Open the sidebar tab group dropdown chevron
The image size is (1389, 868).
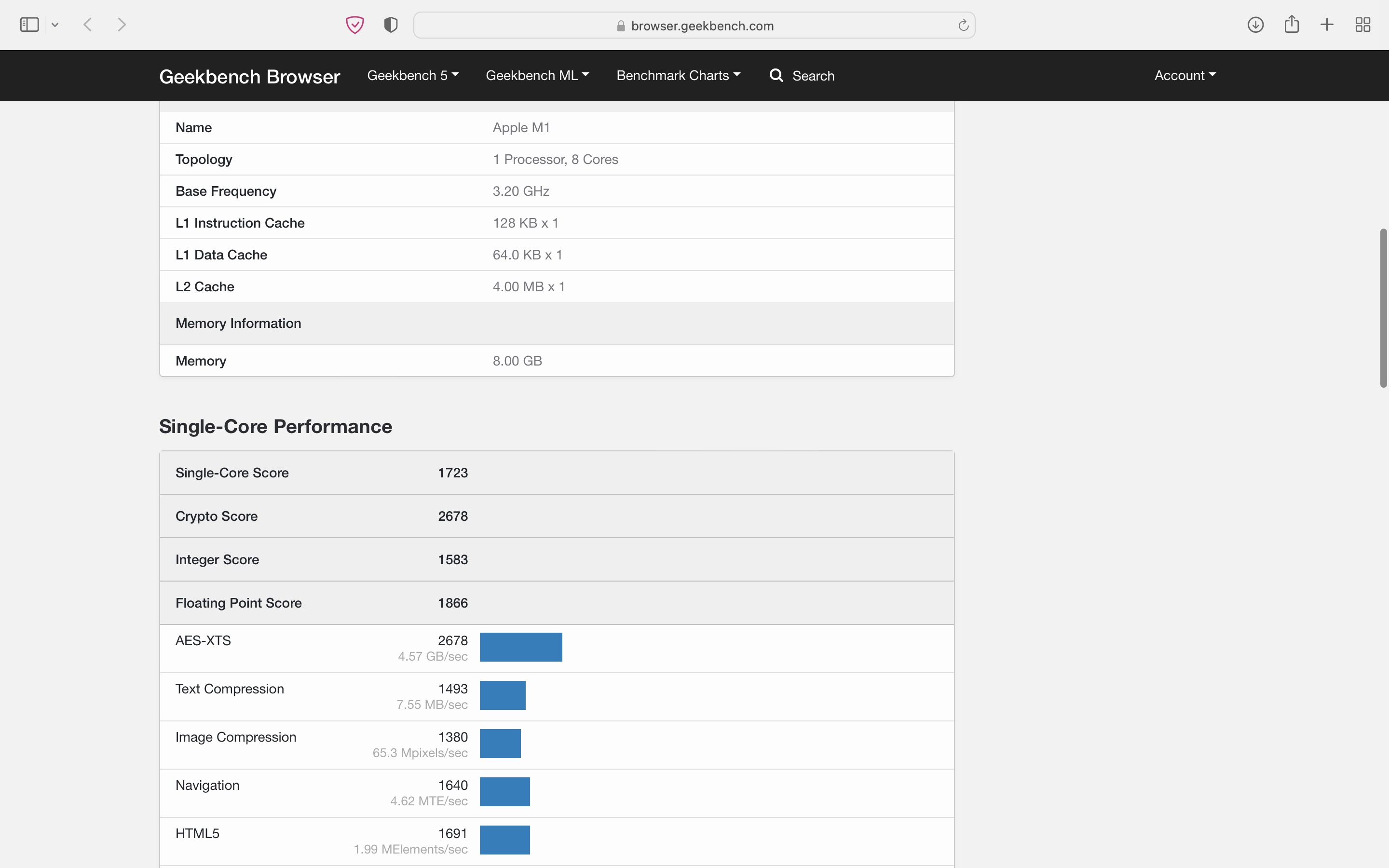click(x=55, y=25)
